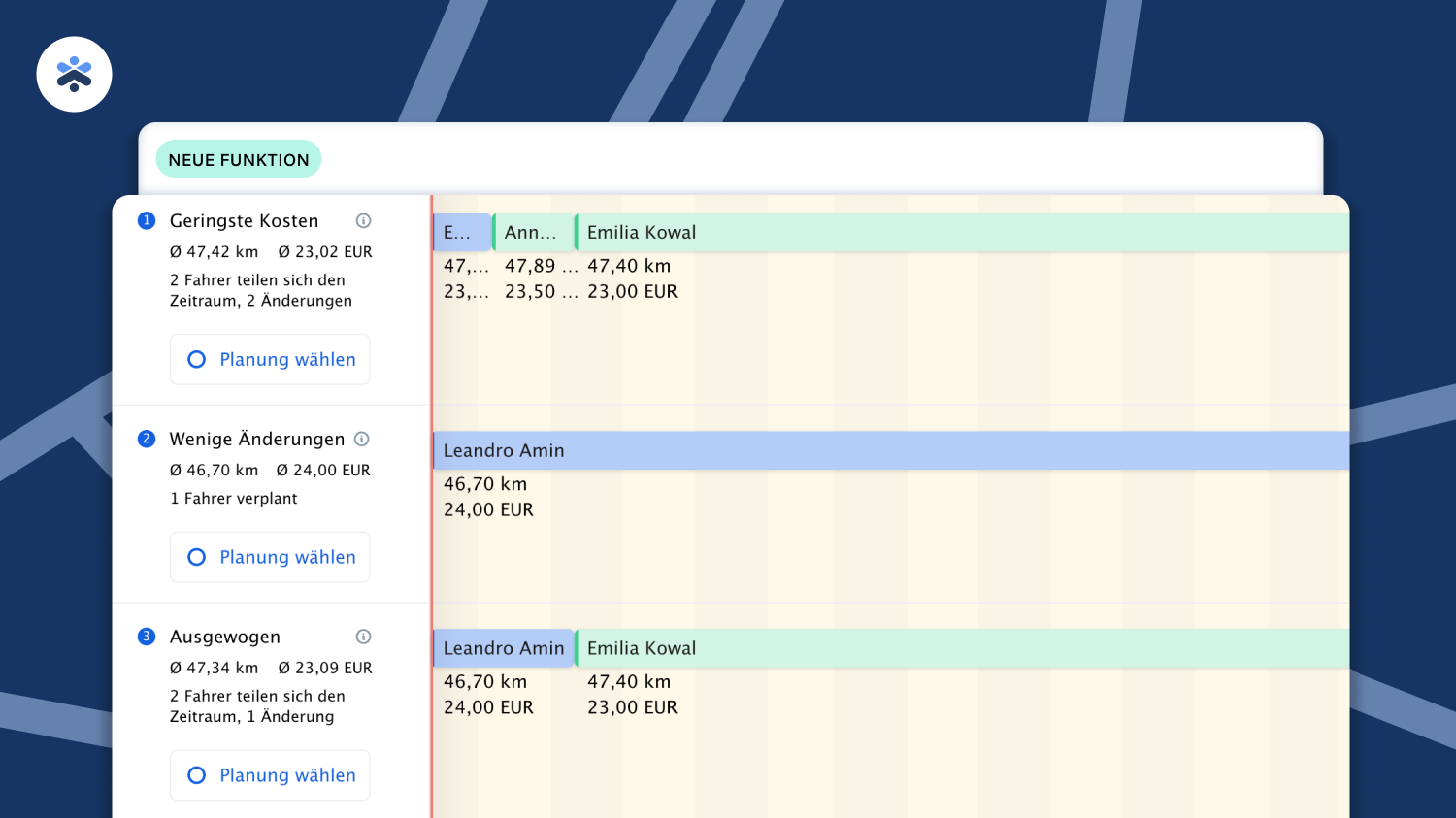Select Leandro Amin block in Ausgewogen row

tap(503, 649)
